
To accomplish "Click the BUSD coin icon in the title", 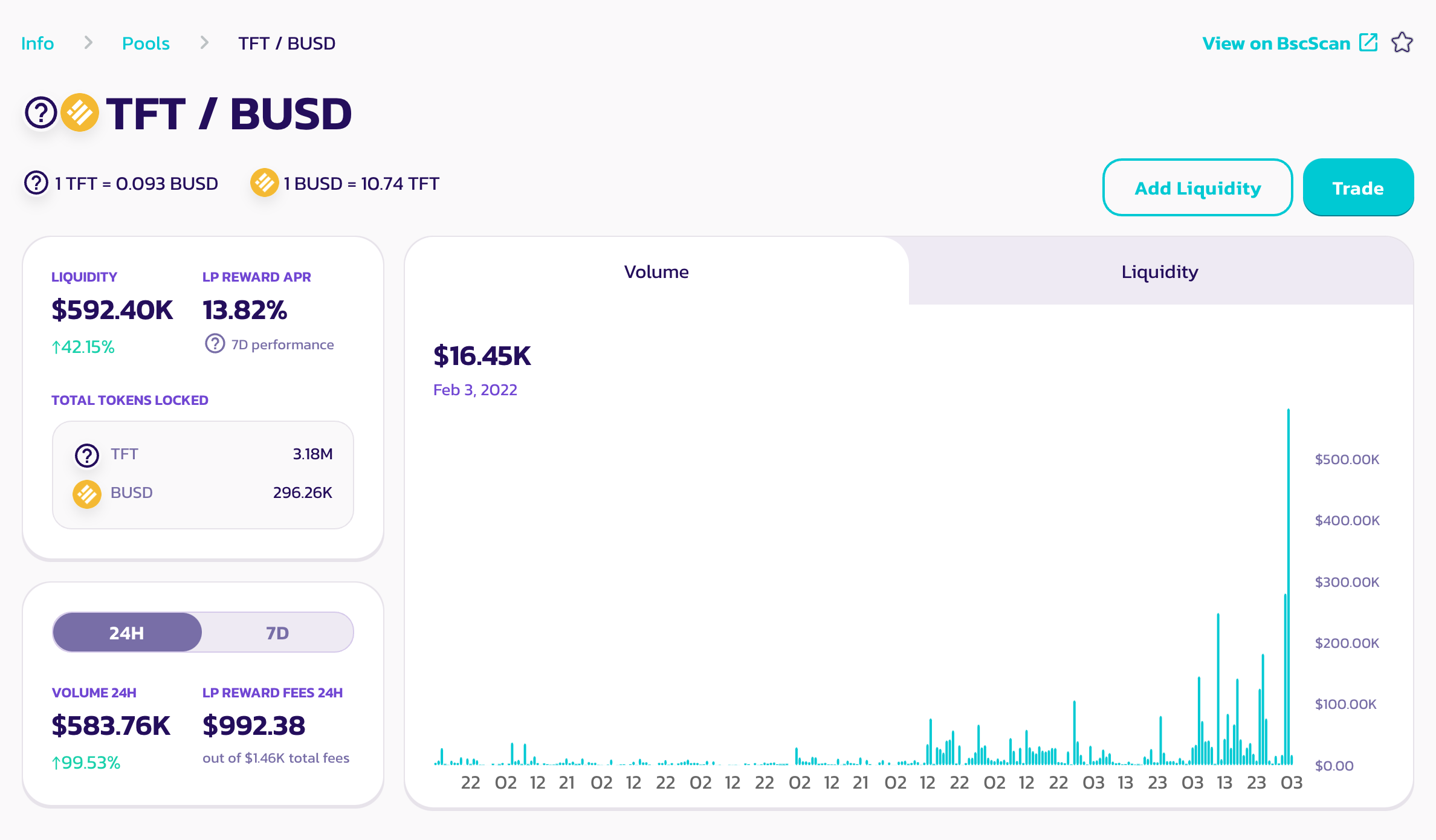I will pyautogui.click(x=80, y=112).
